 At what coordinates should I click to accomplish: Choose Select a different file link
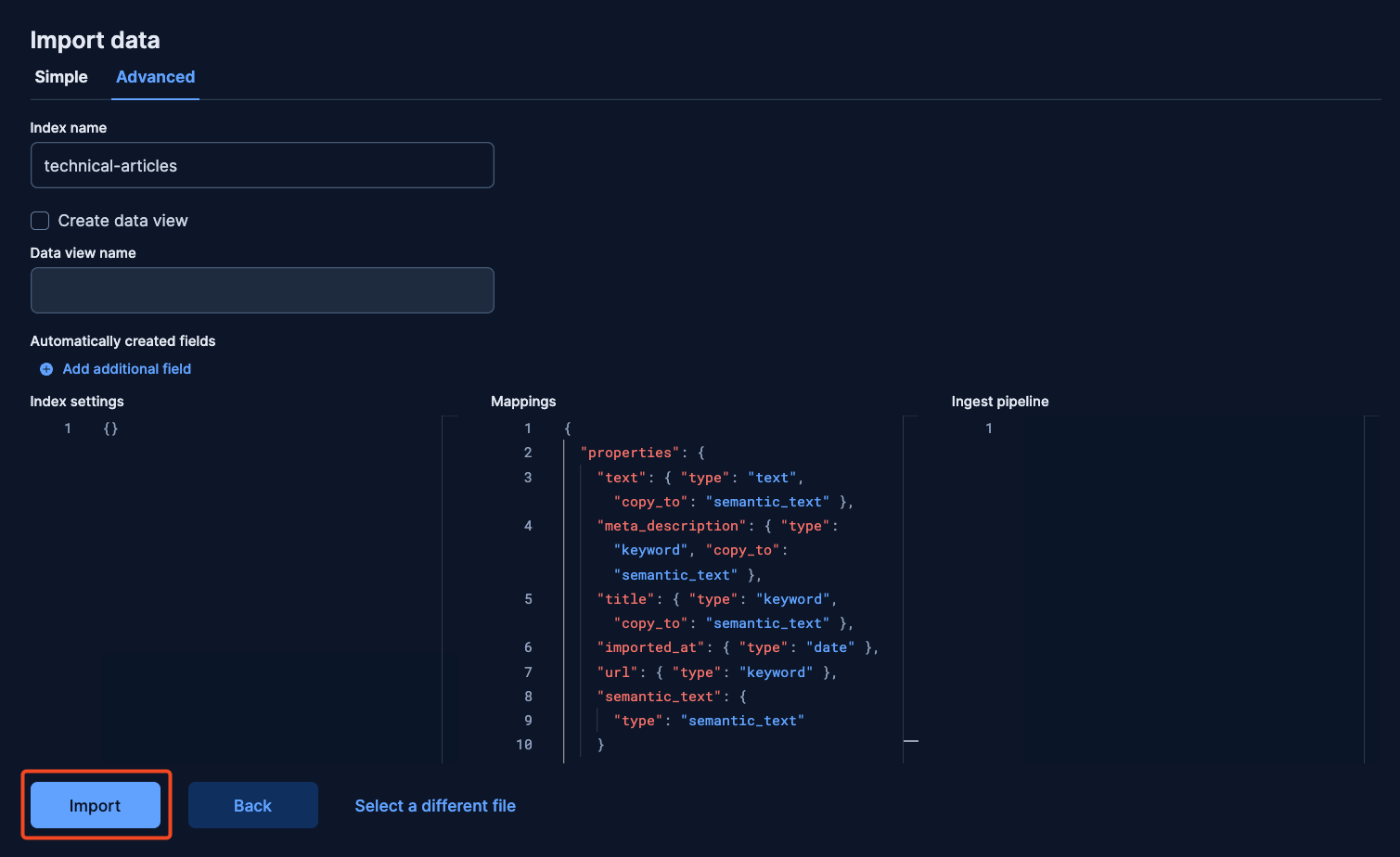coord(435,806)
